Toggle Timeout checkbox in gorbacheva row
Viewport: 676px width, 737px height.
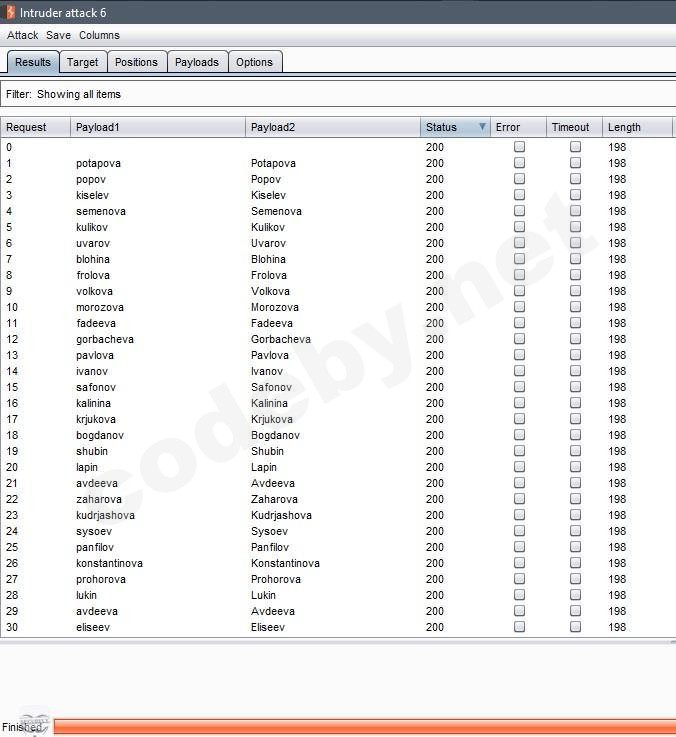coord(575,338)
